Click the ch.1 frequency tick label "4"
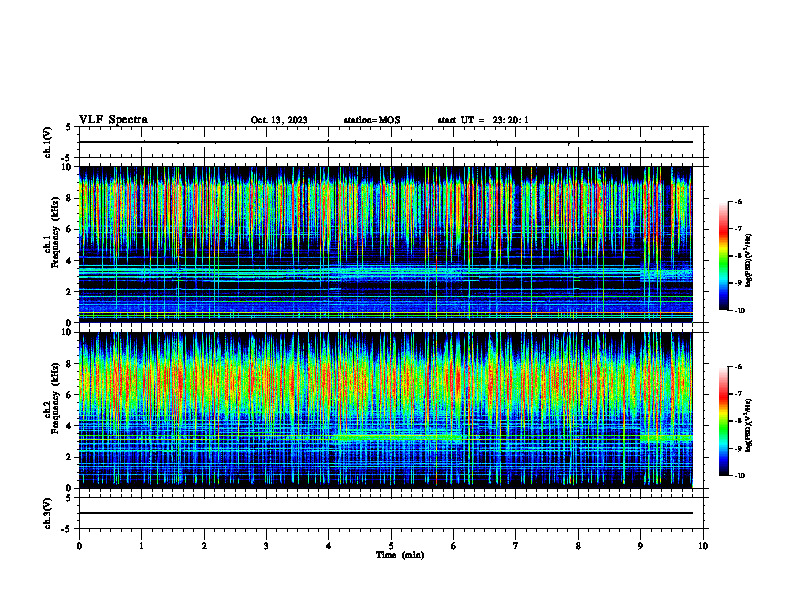The height and width of the screenshot is (612, 792). 70,261
